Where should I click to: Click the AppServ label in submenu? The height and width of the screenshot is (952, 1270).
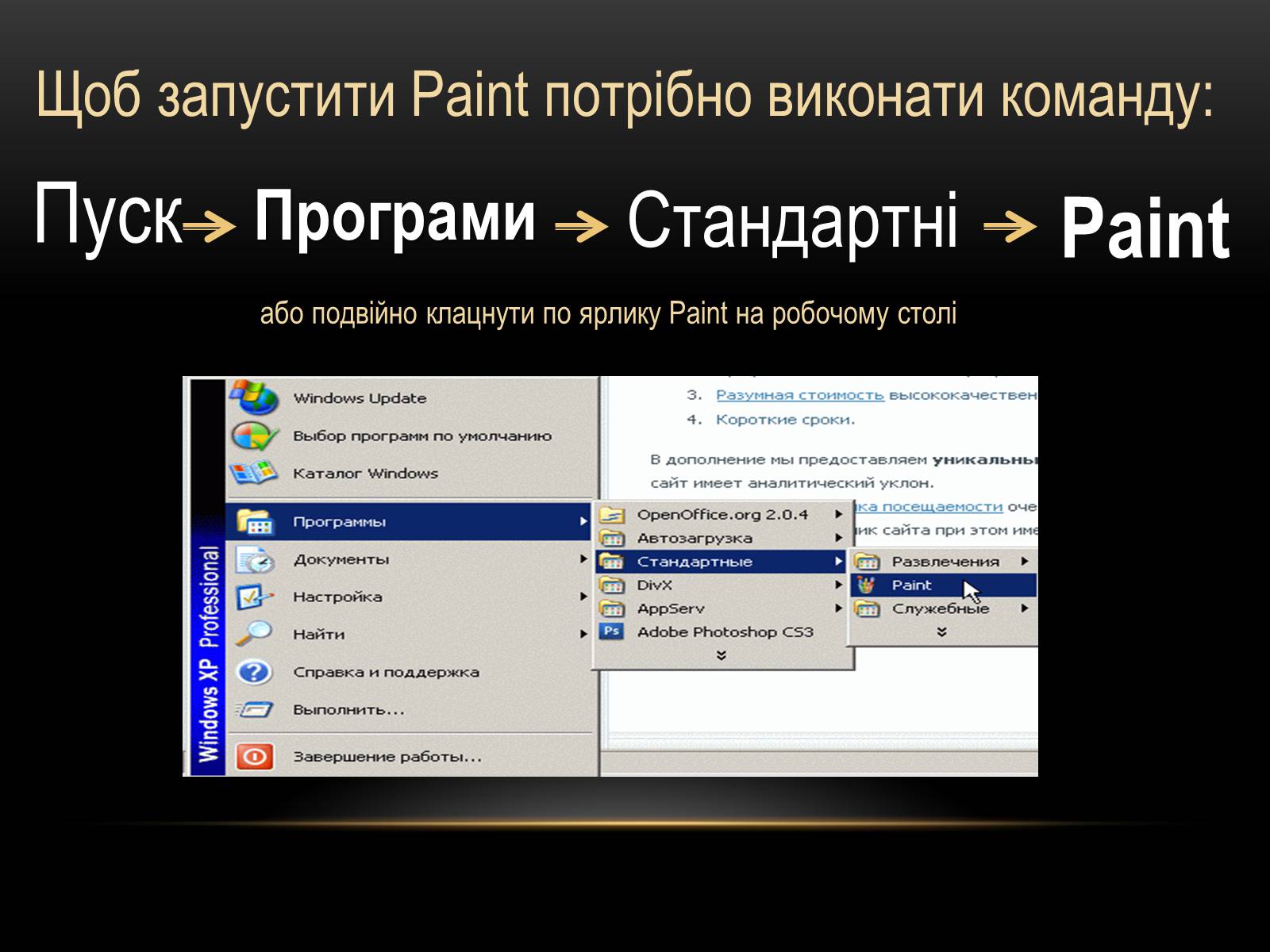[x=671, y=608]
